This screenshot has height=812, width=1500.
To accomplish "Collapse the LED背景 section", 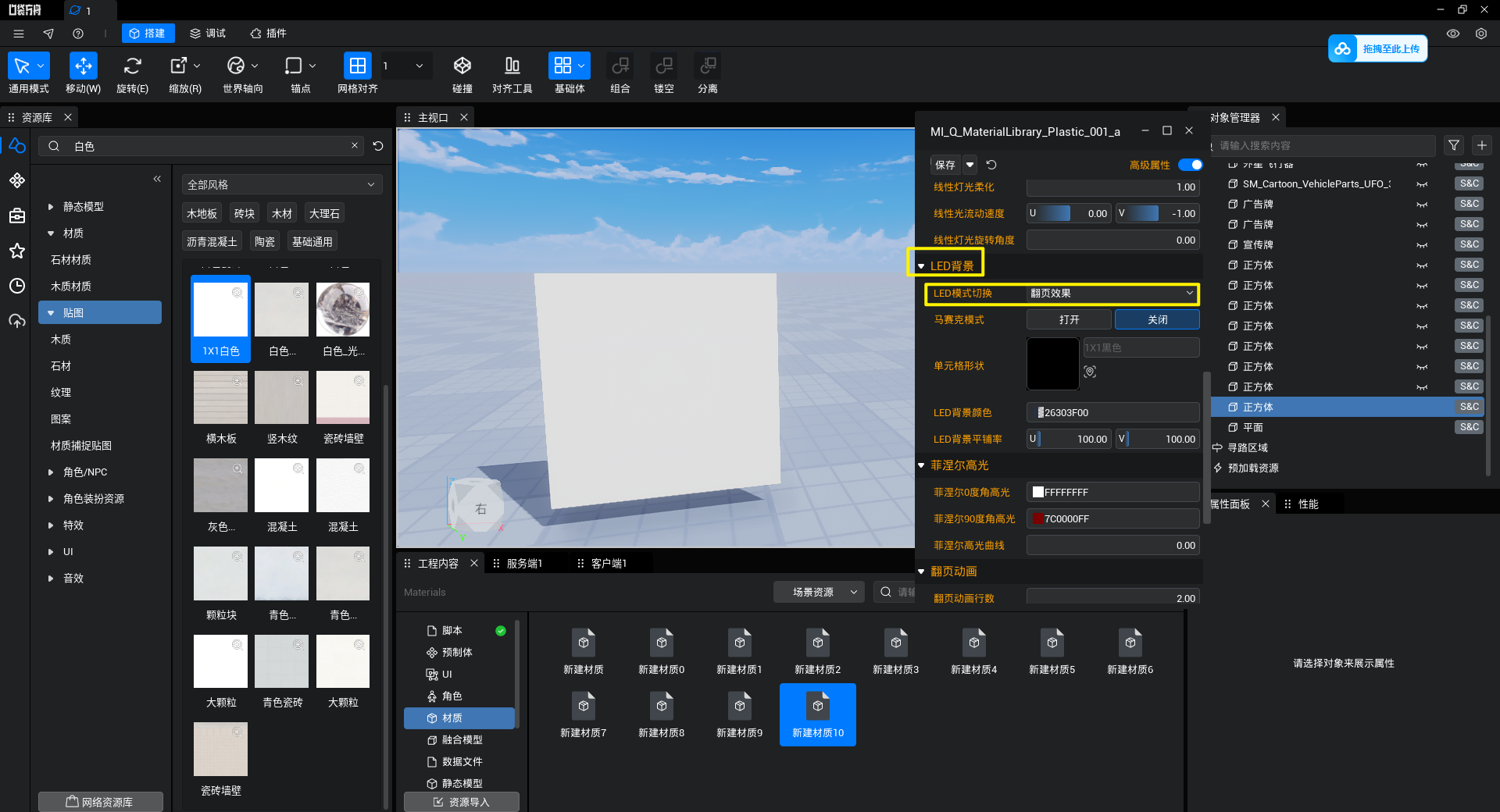I will [921, 266].
